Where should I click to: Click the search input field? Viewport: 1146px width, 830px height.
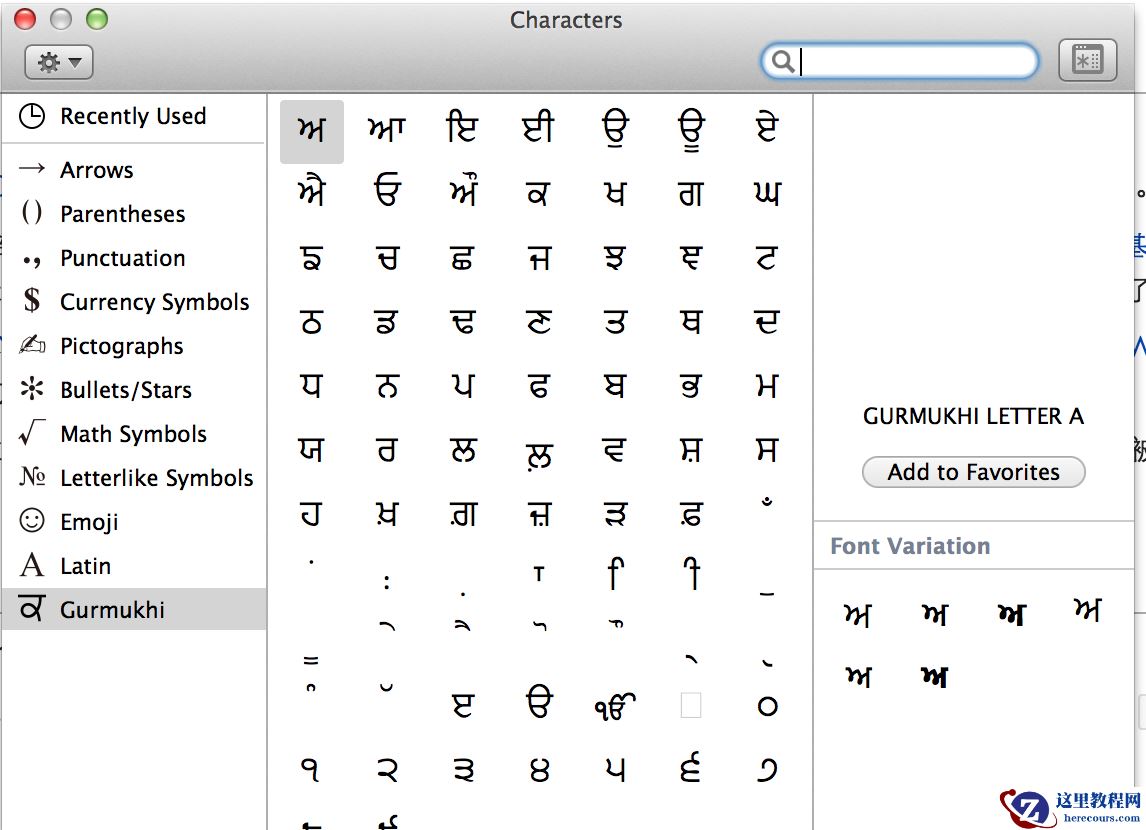click(x=915, y=62)
